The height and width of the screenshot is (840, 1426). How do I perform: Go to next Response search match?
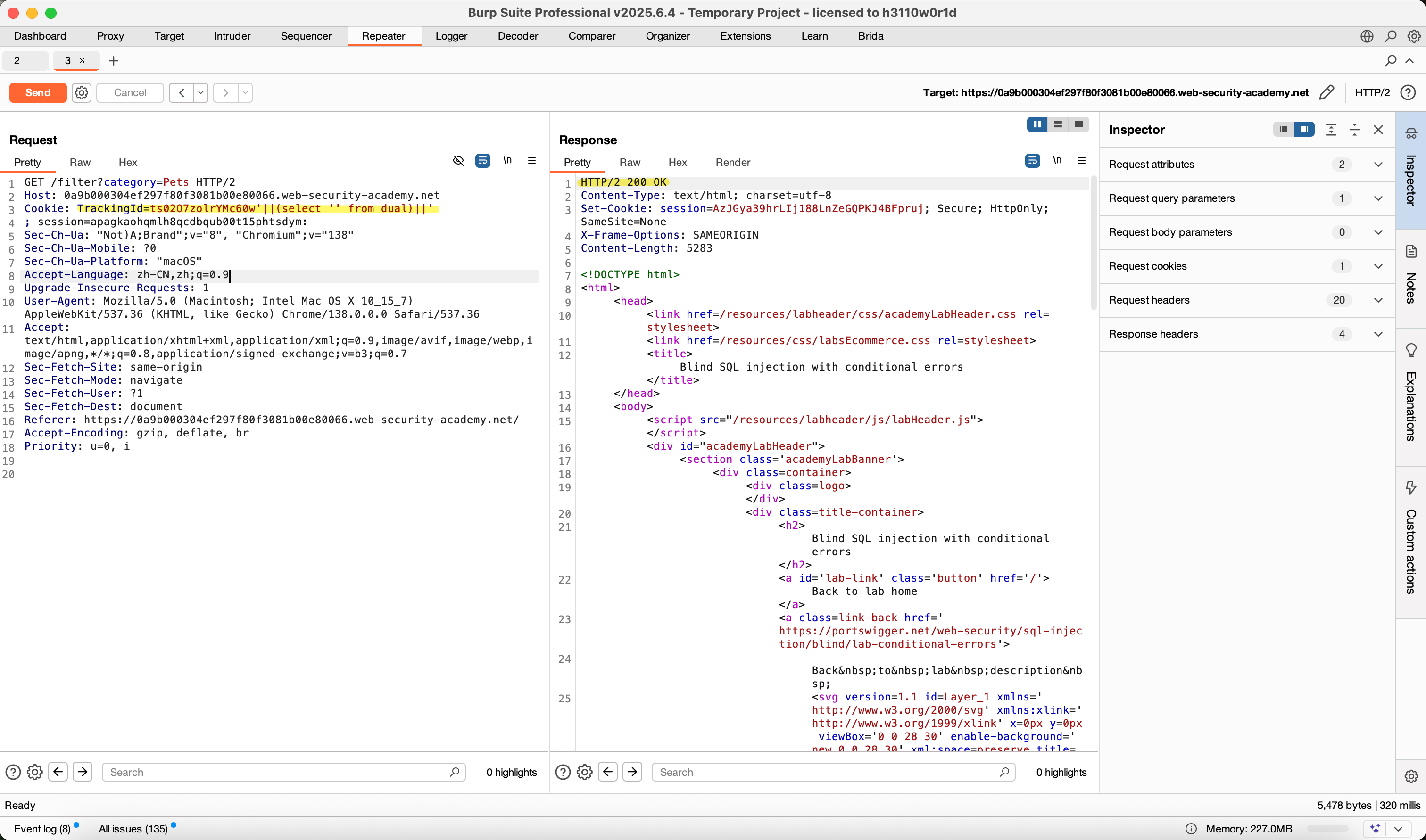632,772
